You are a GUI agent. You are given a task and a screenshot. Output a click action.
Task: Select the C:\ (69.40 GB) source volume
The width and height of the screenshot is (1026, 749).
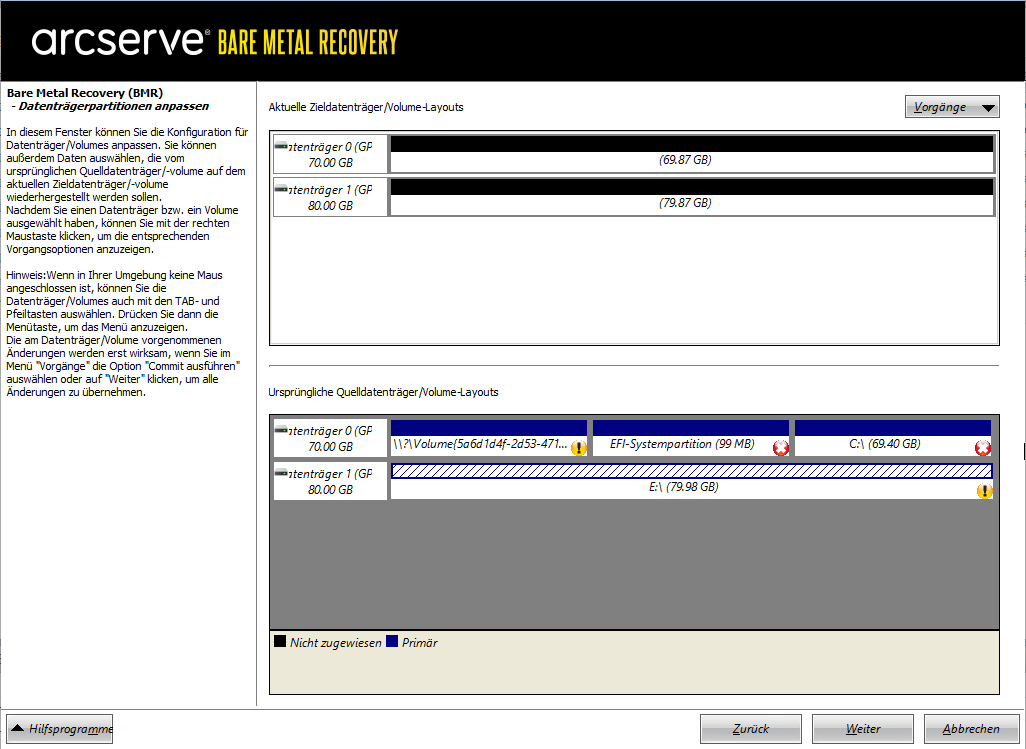pos(893,438)
